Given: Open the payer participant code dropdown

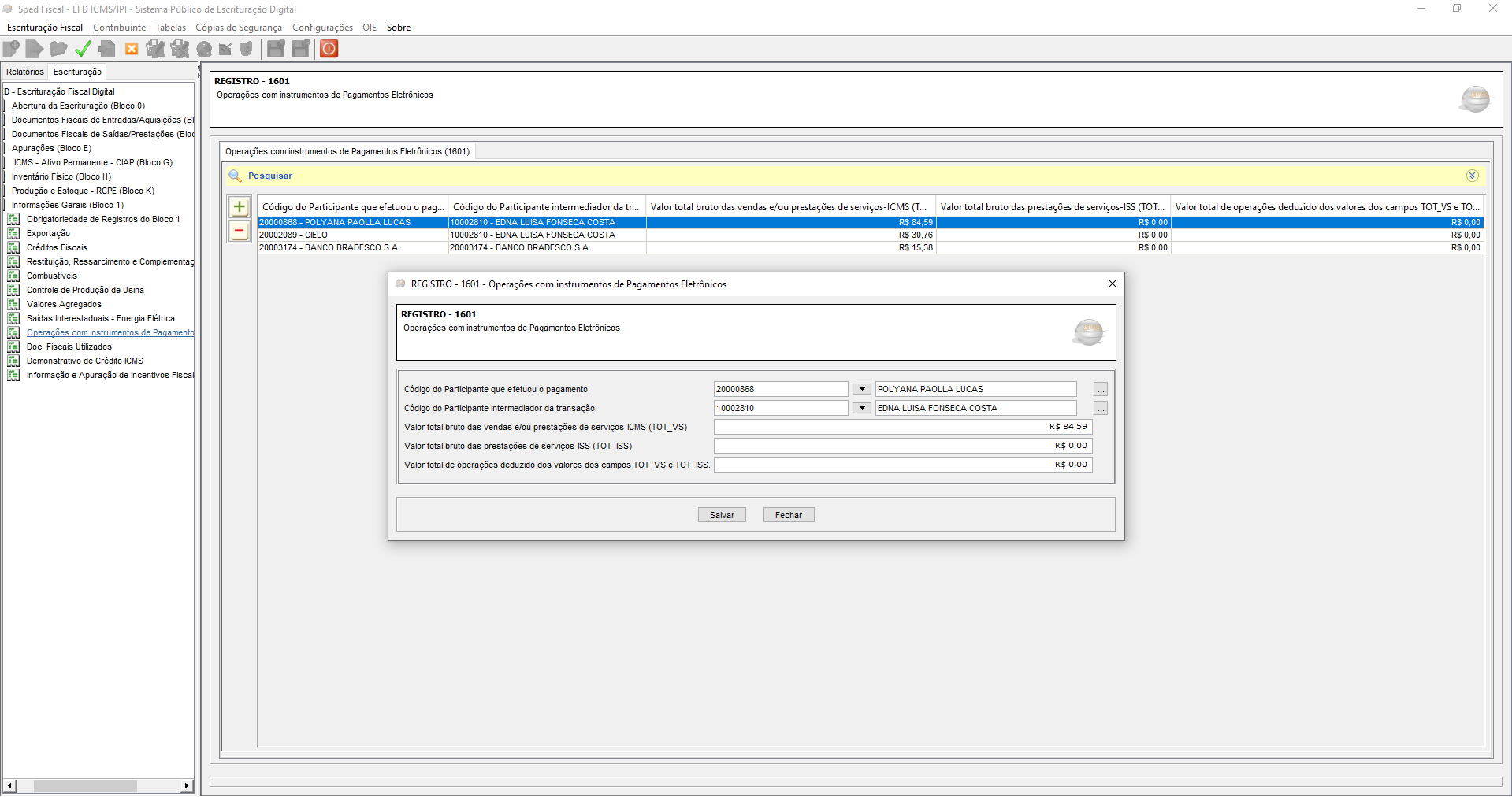Looking at the screenshot, I should tap(861, 389).
